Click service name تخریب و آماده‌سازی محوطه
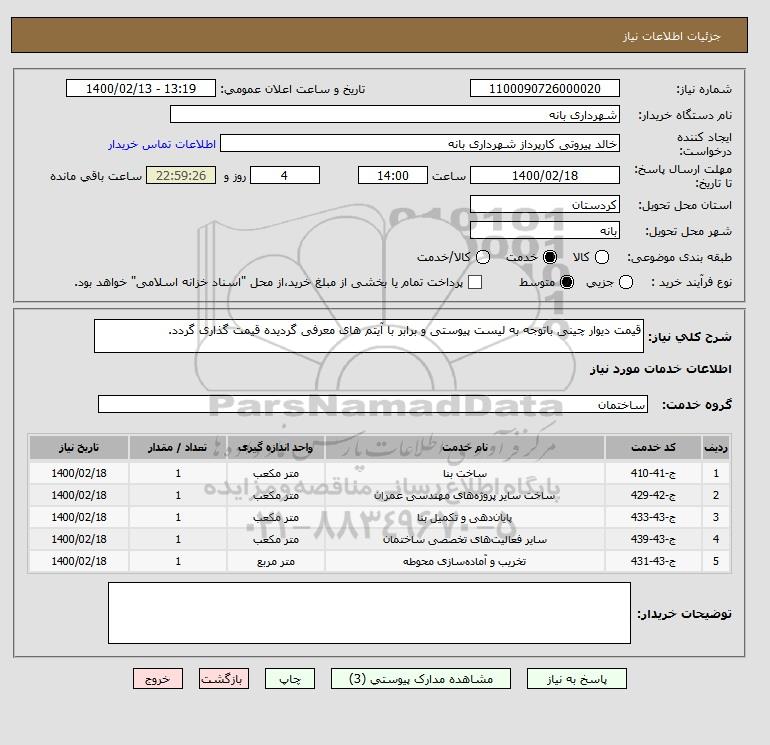The image size is (770, 745). pos(465,561)
